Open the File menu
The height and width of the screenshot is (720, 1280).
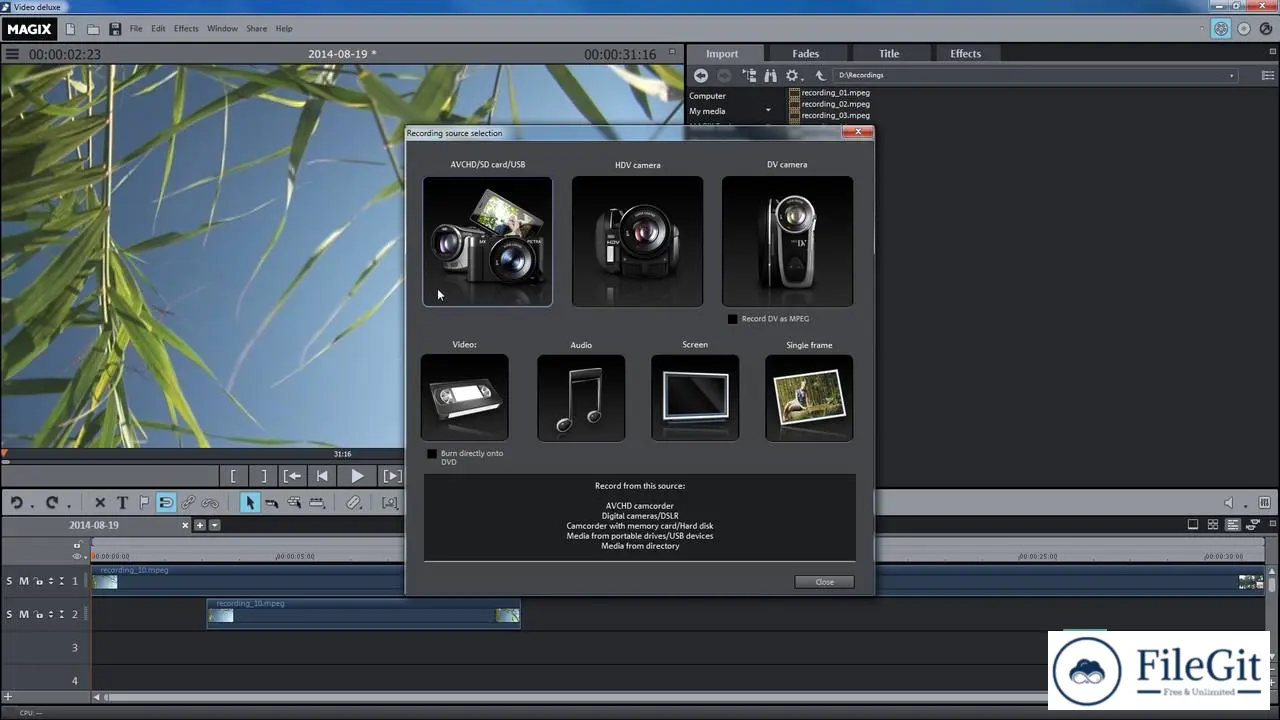coord(136,29)
